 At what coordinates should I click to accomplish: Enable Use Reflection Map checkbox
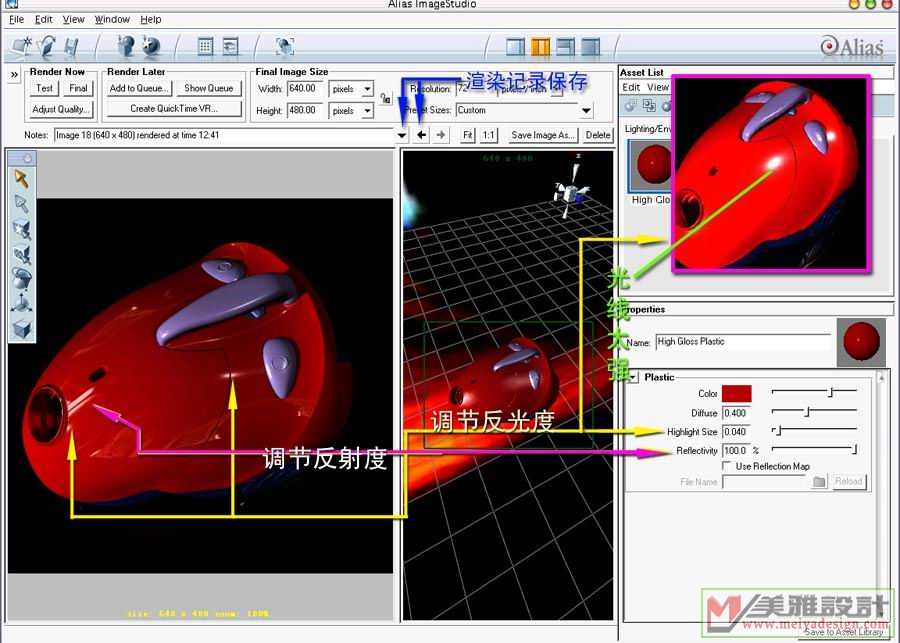pos(727,466)
